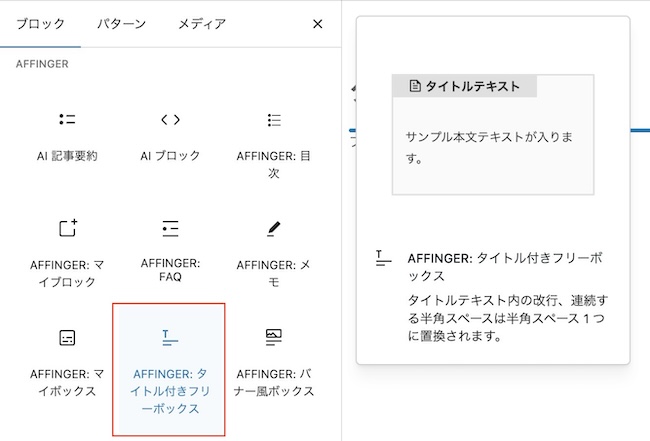This screenshot has height=441, width=650.
Task: Add the AFFINGER: FAQ block icon
Action: tap(170, 228)
